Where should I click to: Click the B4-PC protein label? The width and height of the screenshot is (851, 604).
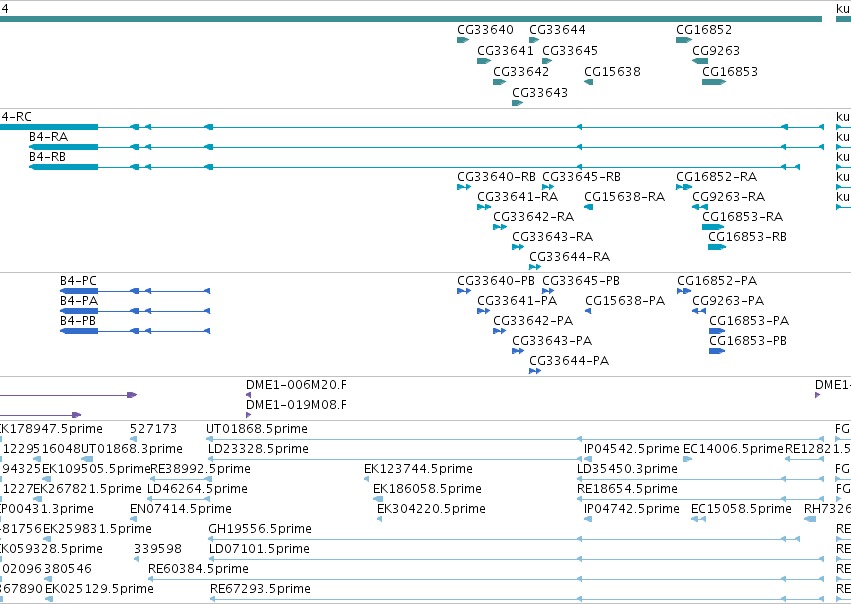[x=78, y=281]
